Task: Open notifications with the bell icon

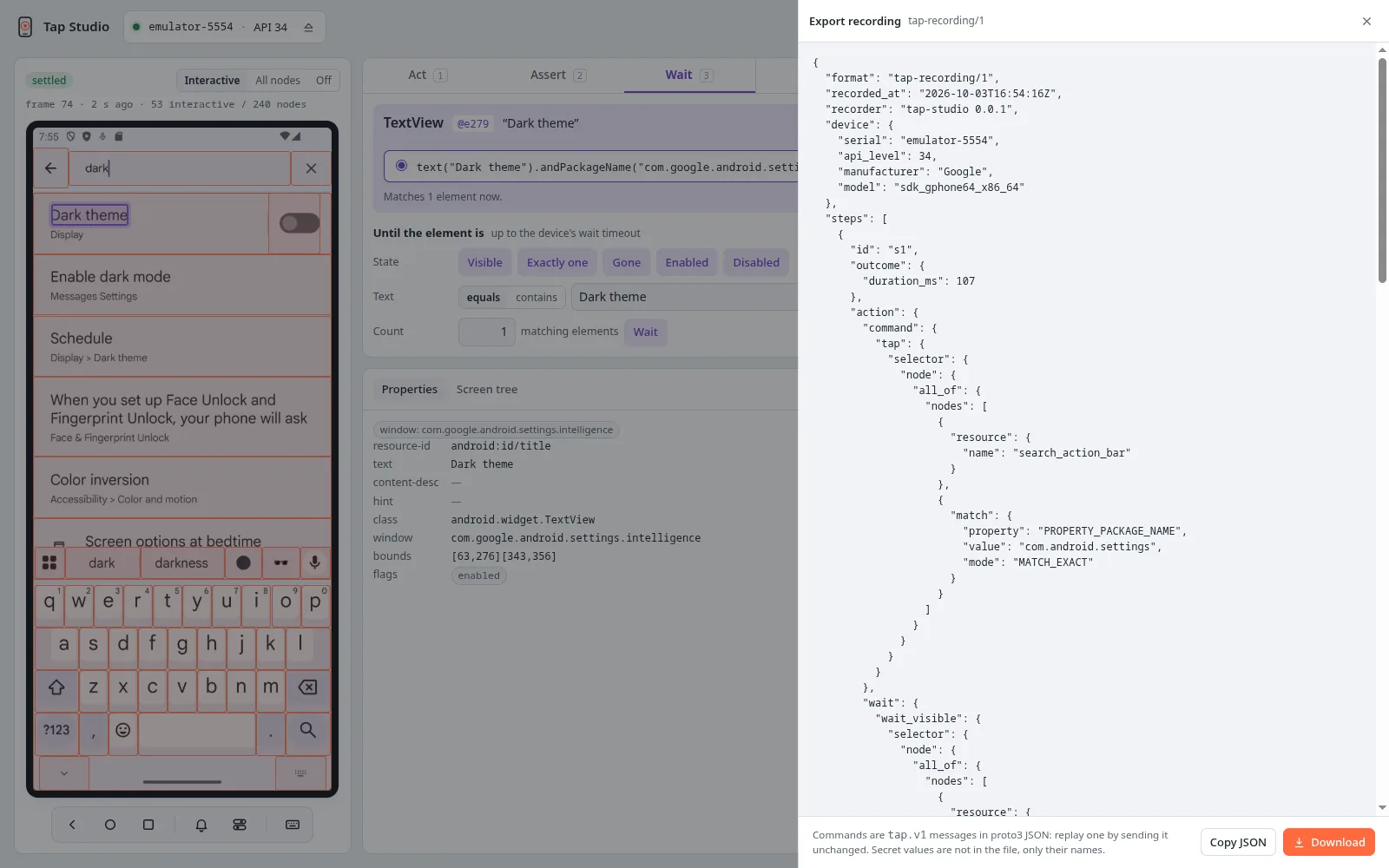Action: (x=201, y=825)
